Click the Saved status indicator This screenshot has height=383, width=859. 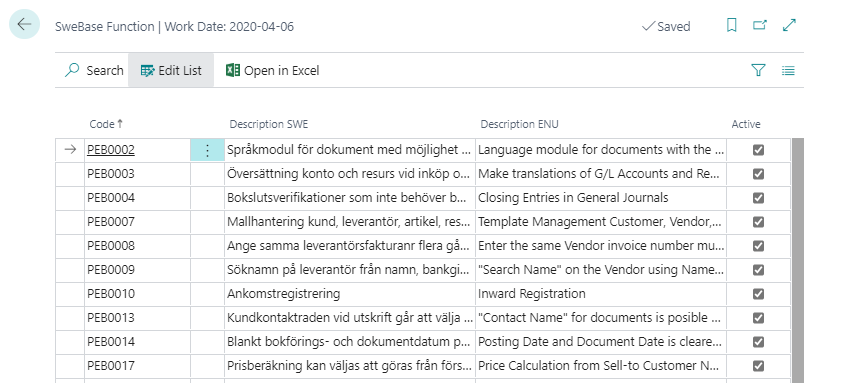coord(666,26)
